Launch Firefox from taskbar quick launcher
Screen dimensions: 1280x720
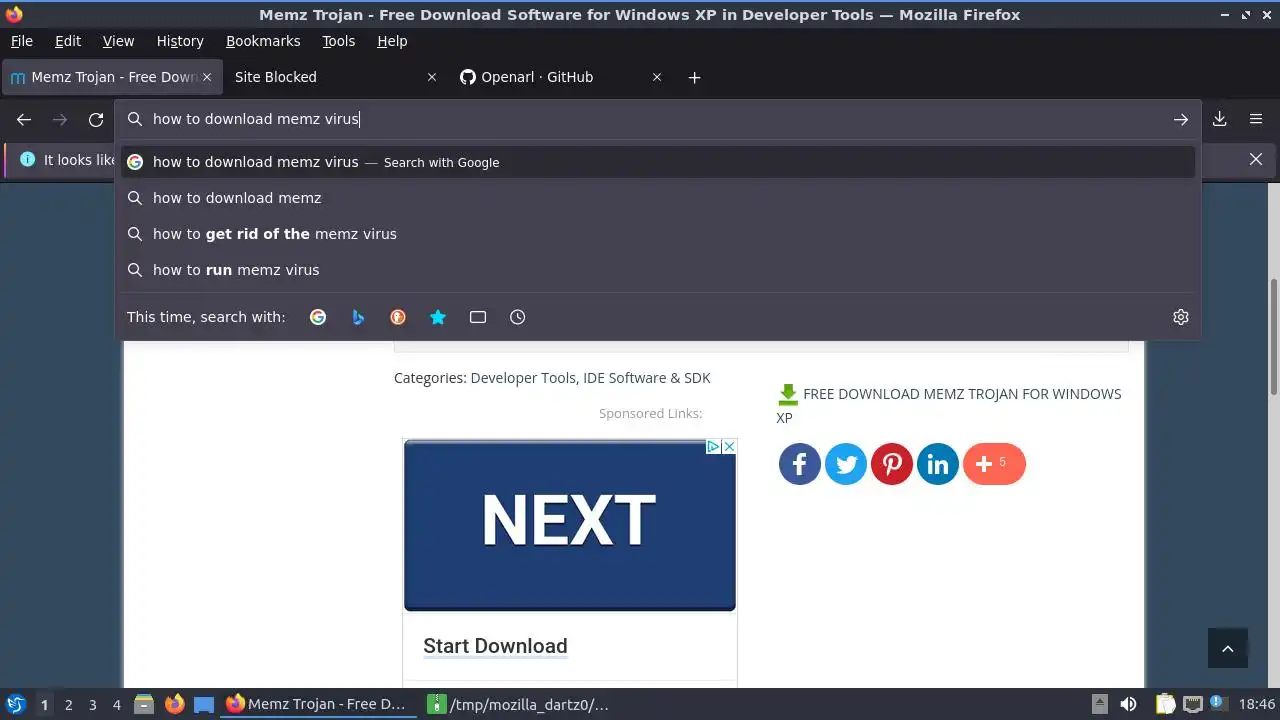click(174, 704)
